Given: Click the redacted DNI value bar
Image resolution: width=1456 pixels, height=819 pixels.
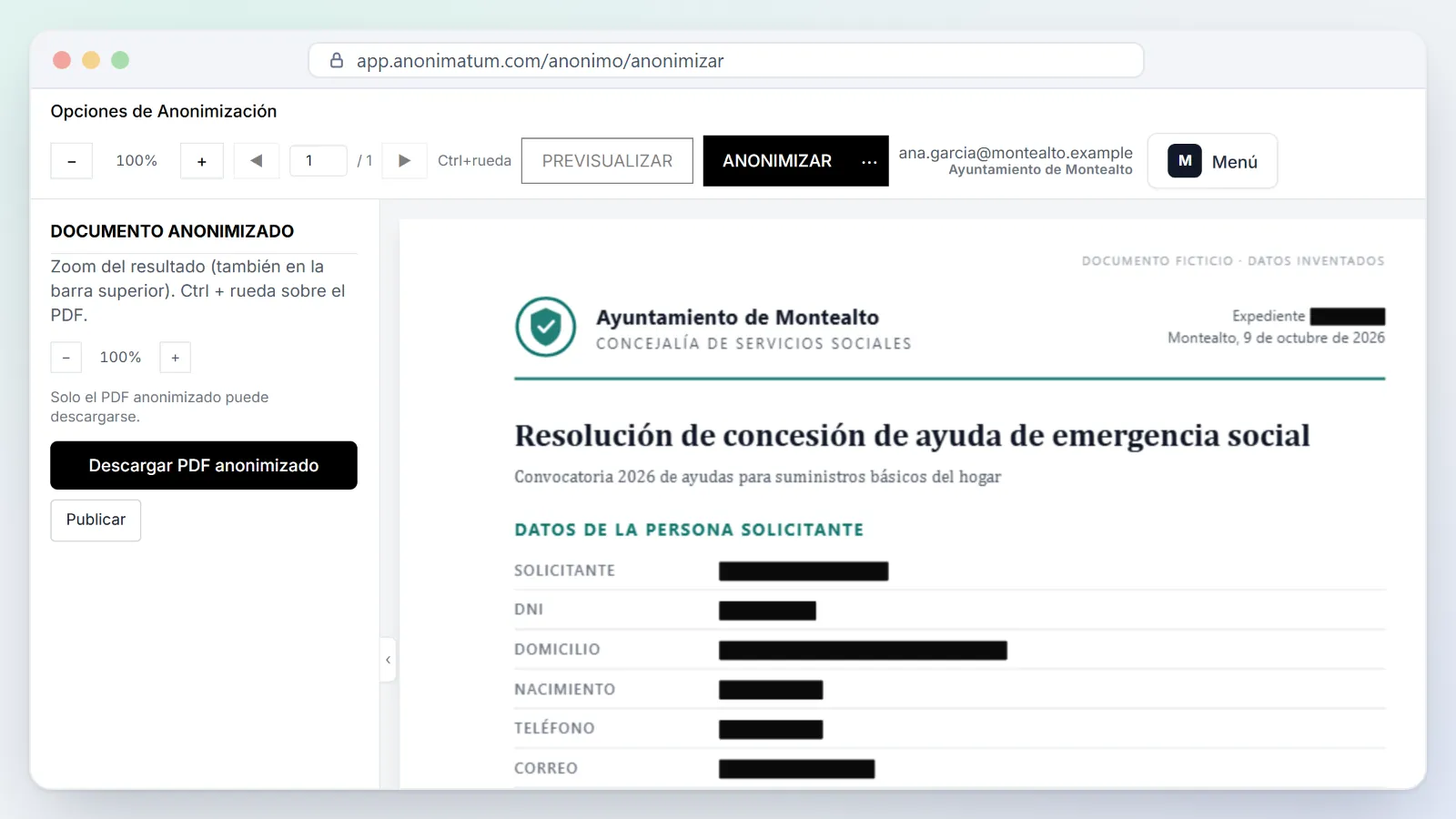Looking at the screenshot, I should click(767, 611).
